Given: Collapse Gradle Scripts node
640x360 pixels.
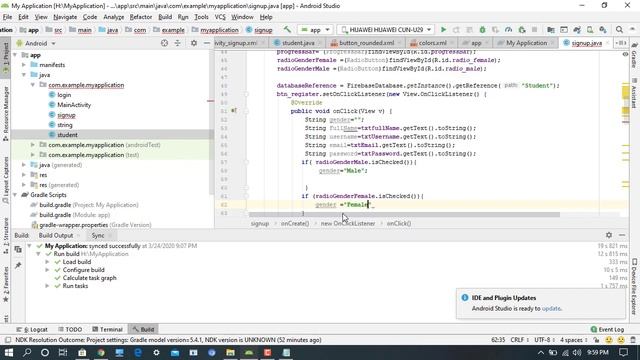Looking at the screenshot, I should point(16,195).
